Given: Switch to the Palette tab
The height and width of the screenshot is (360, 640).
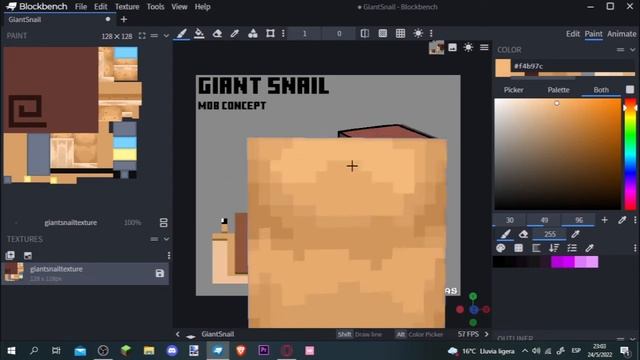Looking at the screenshot, I should (x=558, y=90).
